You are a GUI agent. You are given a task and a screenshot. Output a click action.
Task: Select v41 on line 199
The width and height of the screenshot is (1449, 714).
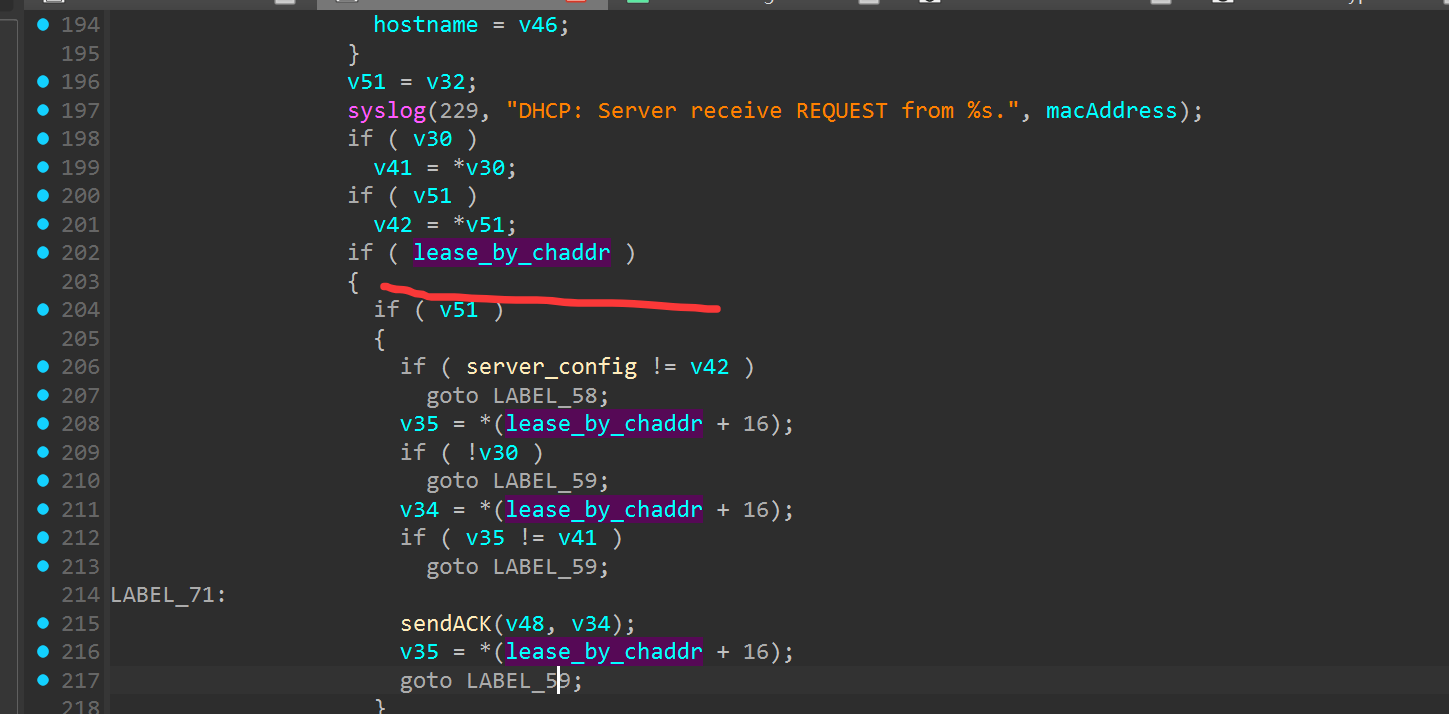coord(393,168)
